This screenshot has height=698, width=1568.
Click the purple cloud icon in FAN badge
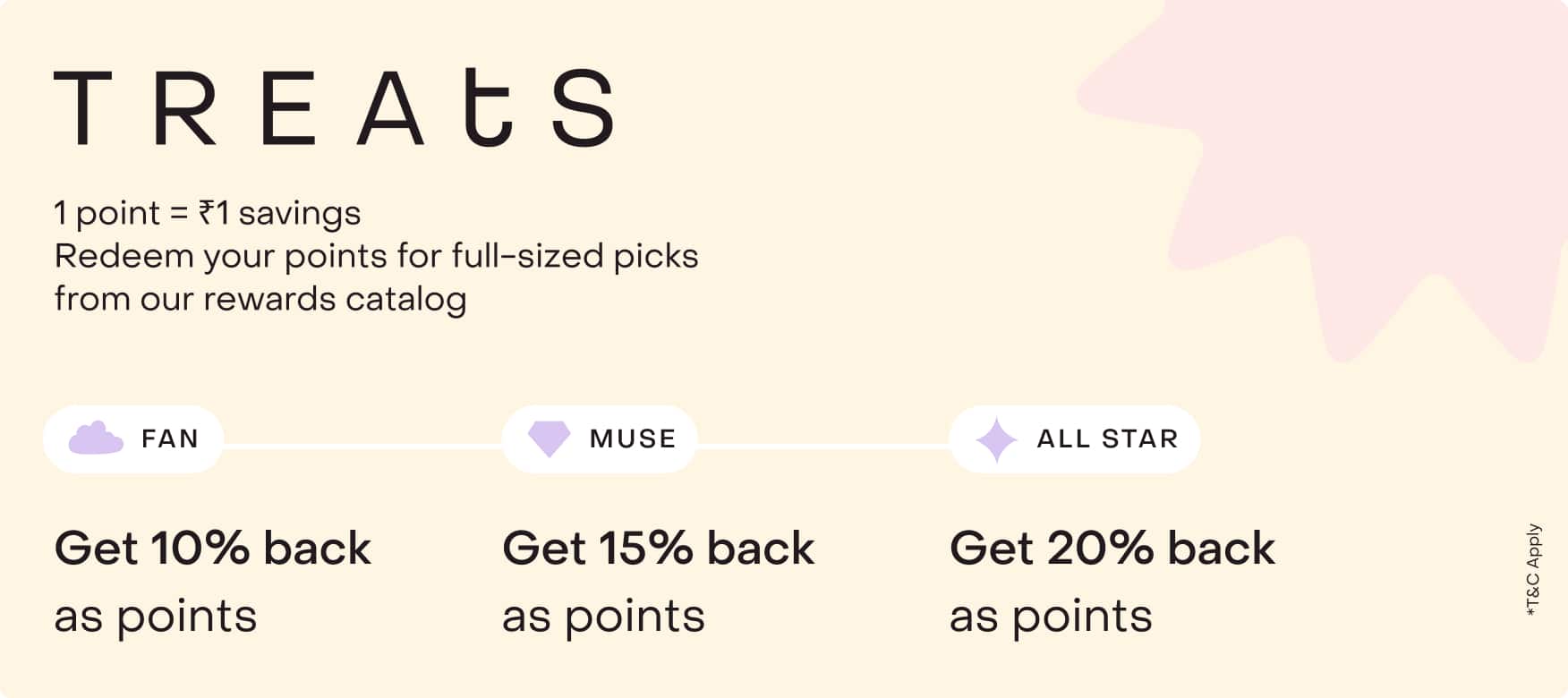click(96, 438)
